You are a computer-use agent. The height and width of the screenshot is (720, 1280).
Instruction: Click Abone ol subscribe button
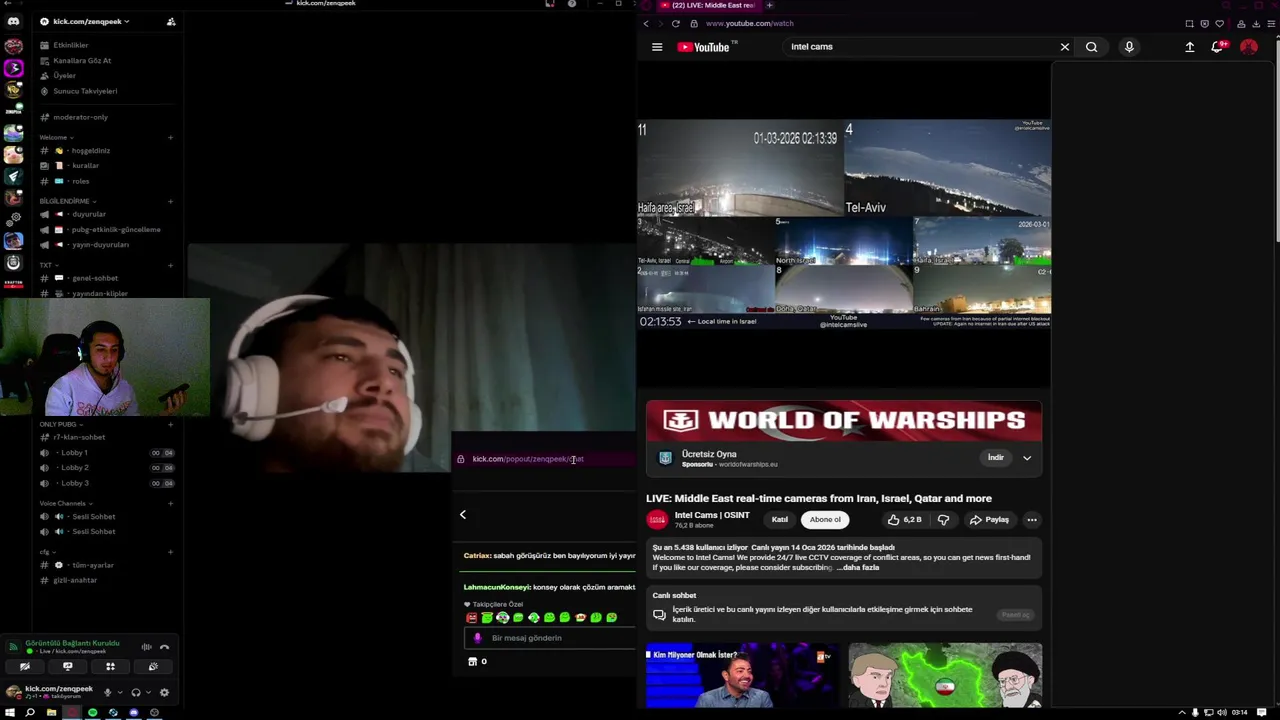pyautogui.click(x=825, y=520)
